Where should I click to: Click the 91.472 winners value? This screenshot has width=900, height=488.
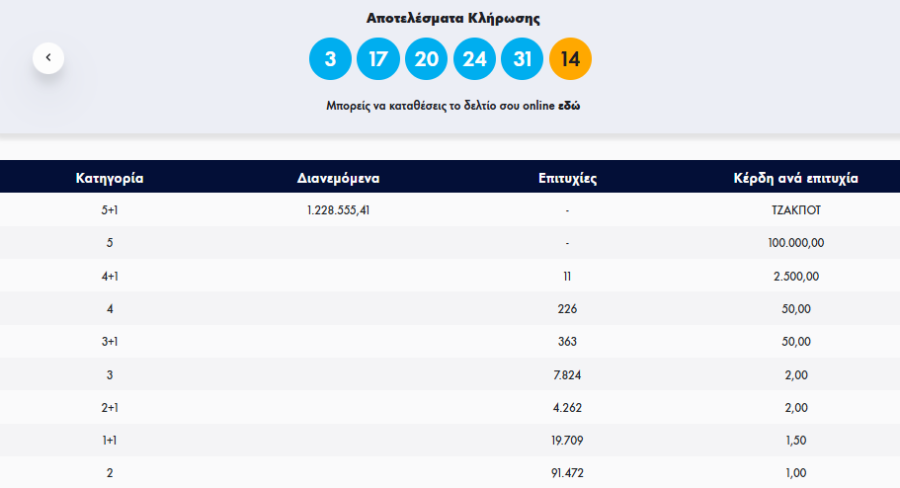(x=567, y=473)
